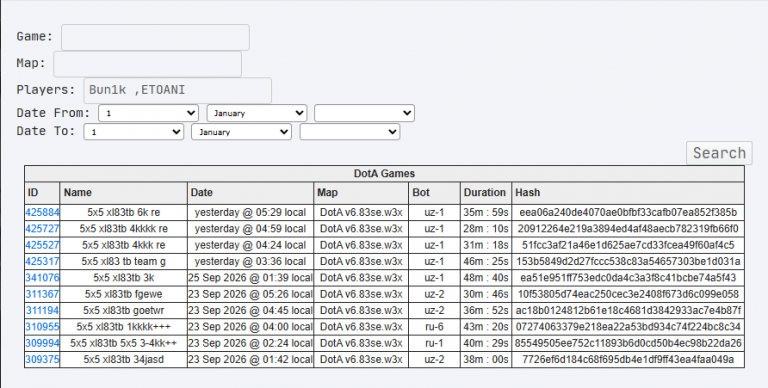Click date '25 Sep 2026 @ 01:39 local'

click(250, 278)
